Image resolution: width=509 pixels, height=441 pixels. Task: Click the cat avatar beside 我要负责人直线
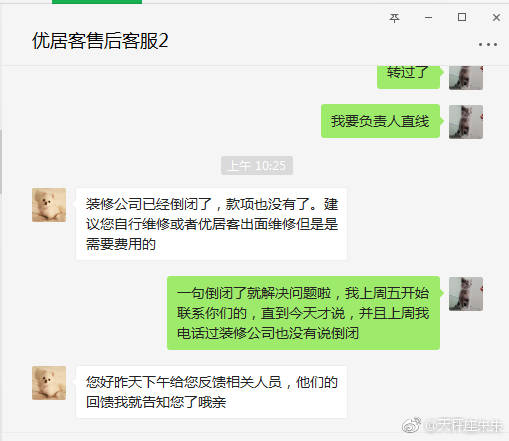466,122
